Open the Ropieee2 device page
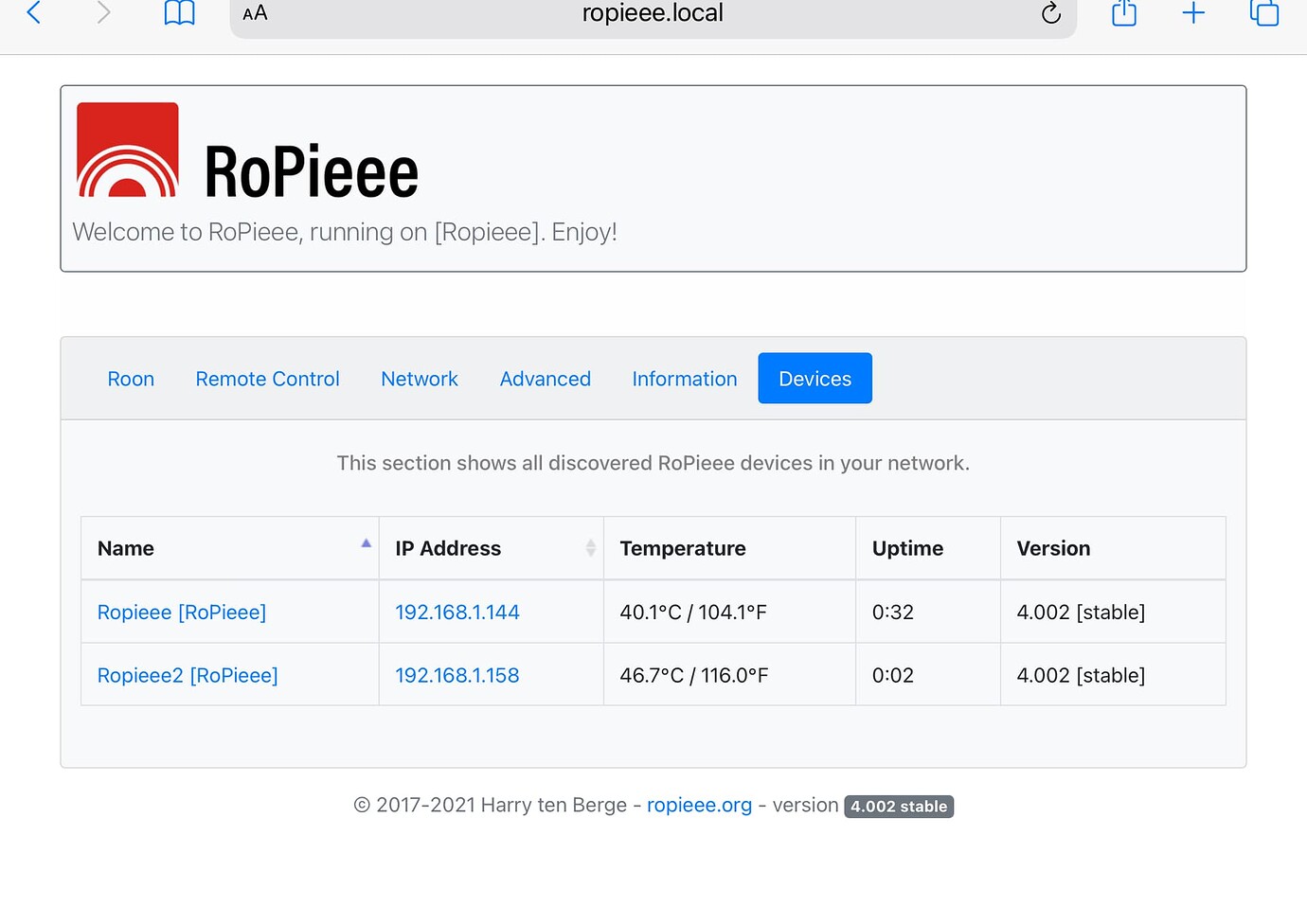The image size is (1307, 924). coord(187,674)
